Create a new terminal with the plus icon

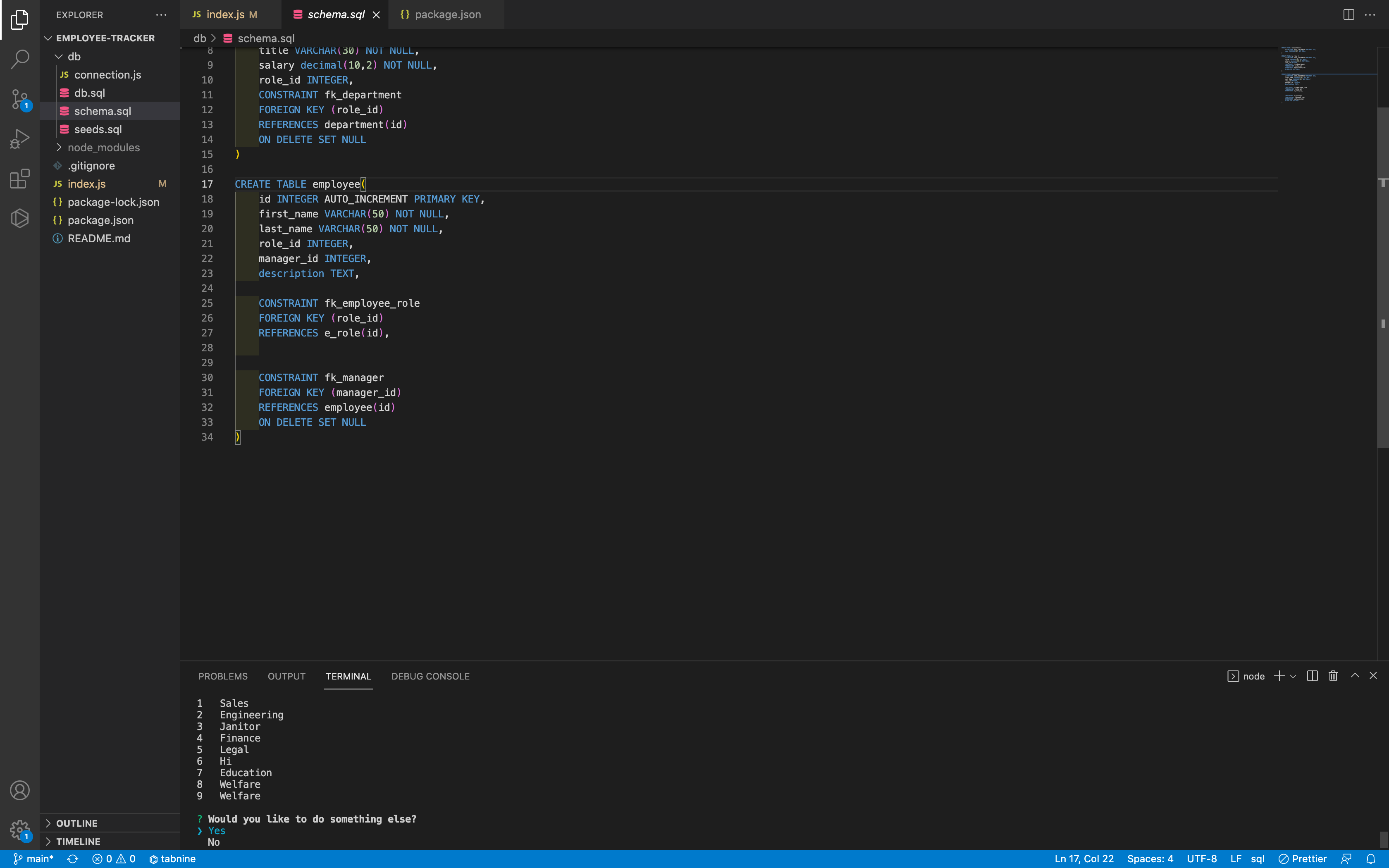[x=1279, y=676]
